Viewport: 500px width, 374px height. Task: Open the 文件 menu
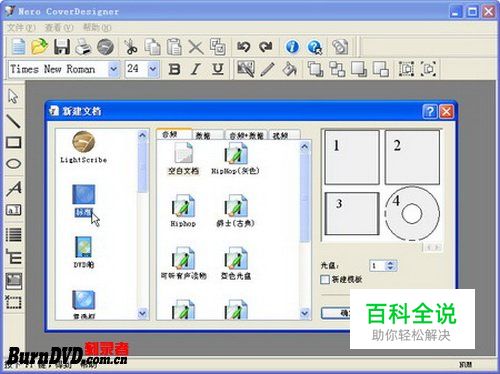(x=21, y=28)
